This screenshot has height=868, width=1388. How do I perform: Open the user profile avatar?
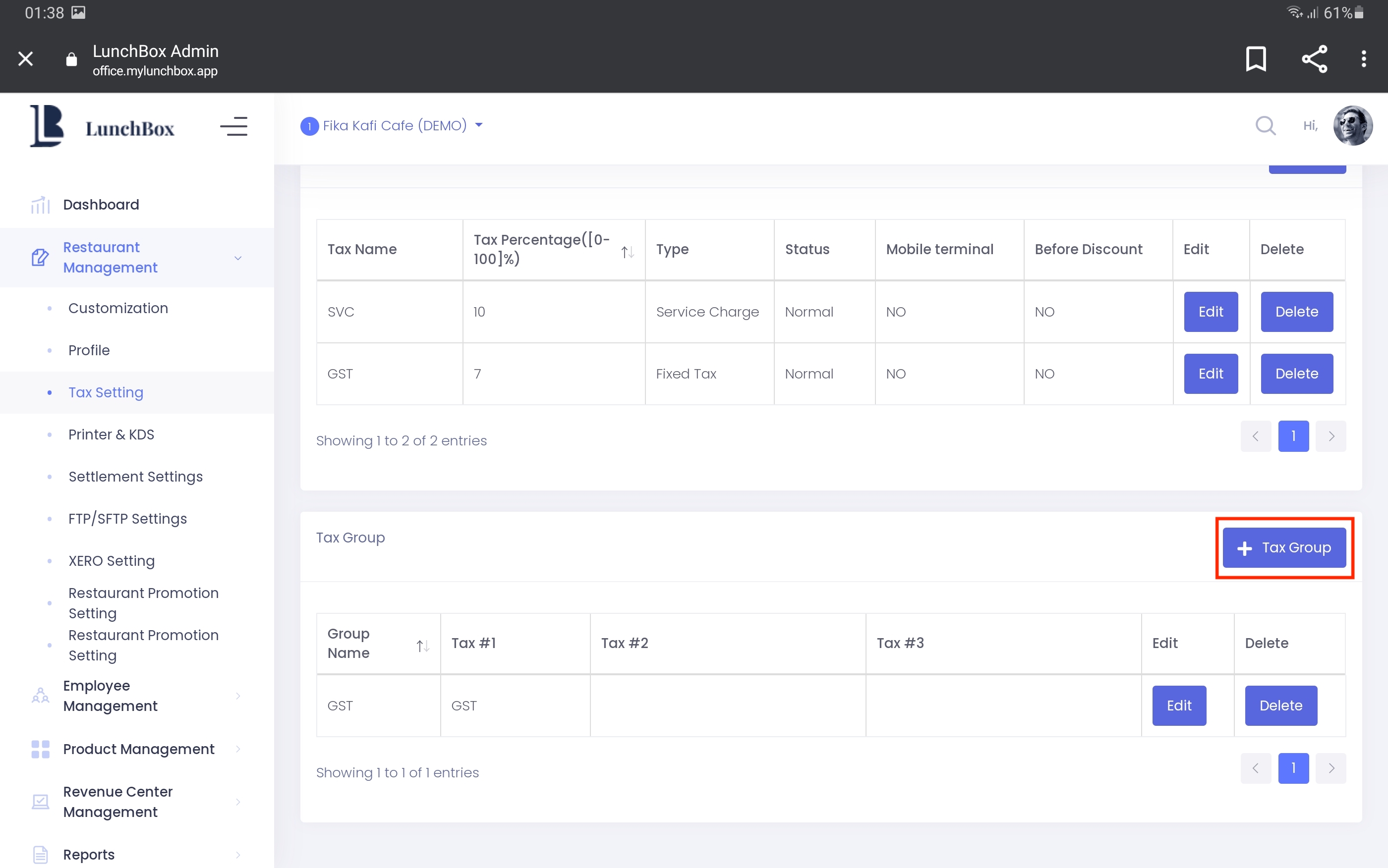coord(1352,125)
